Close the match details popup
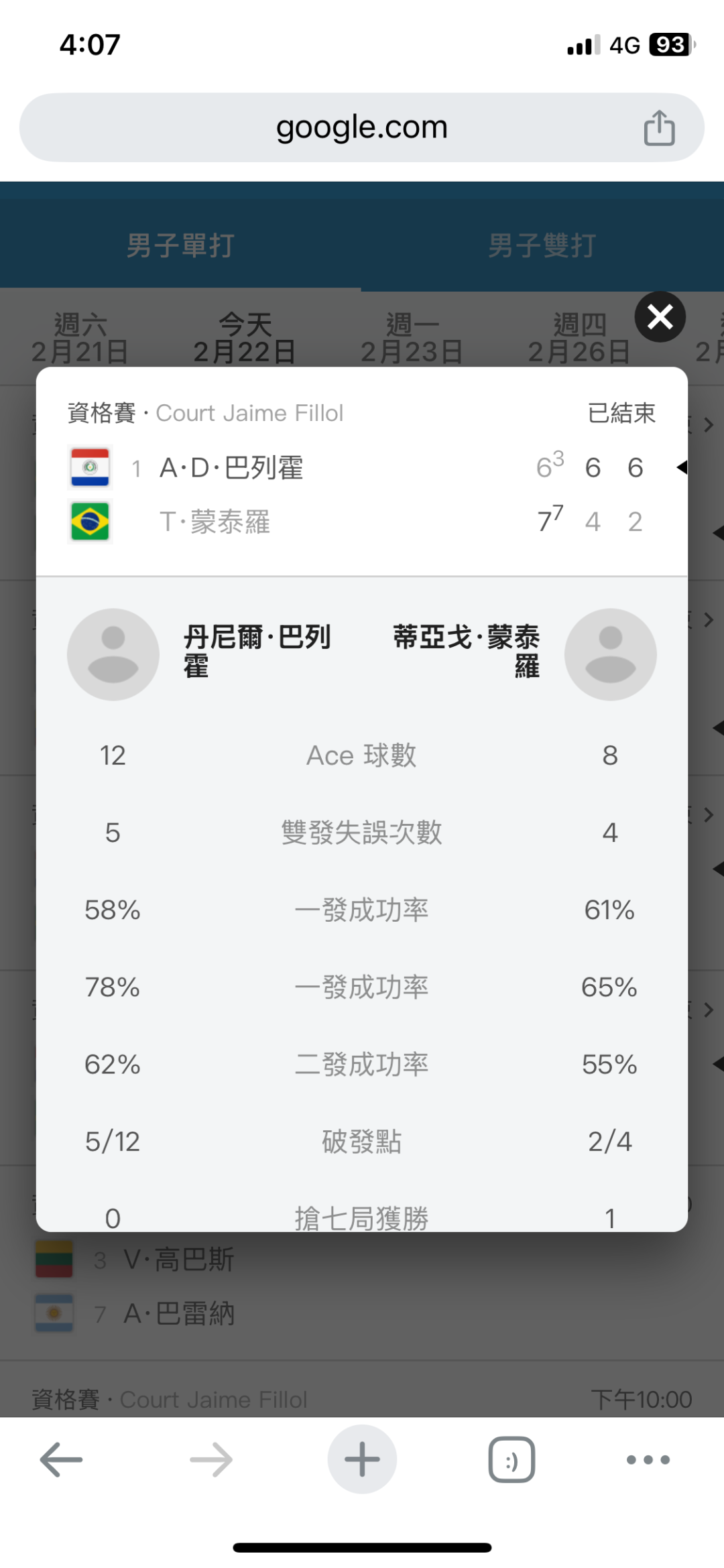Viewport: 724px width, 1568px height. [x=660, y=317]
